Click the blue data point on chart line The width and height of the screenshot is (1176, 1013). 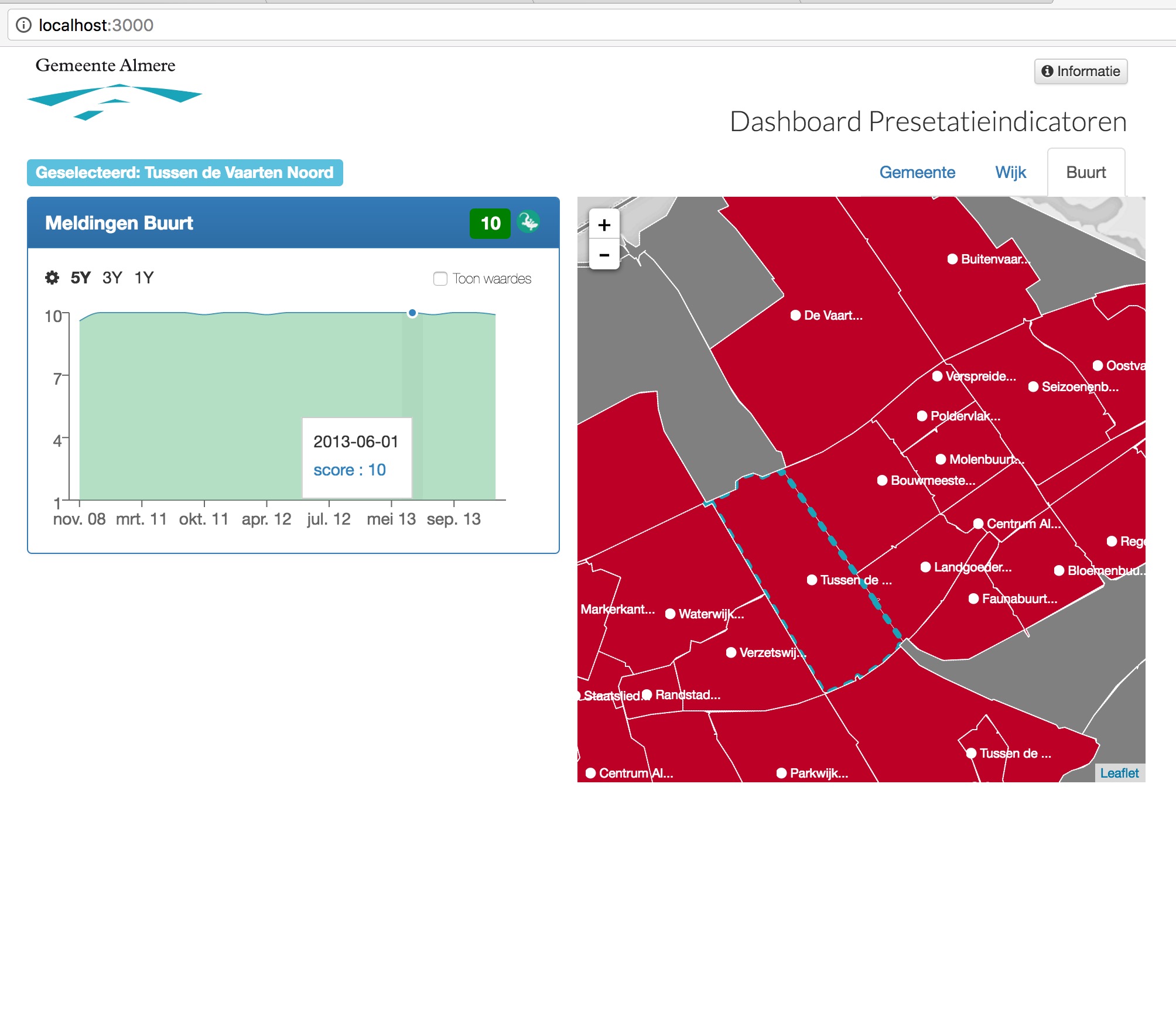point(412,313)
